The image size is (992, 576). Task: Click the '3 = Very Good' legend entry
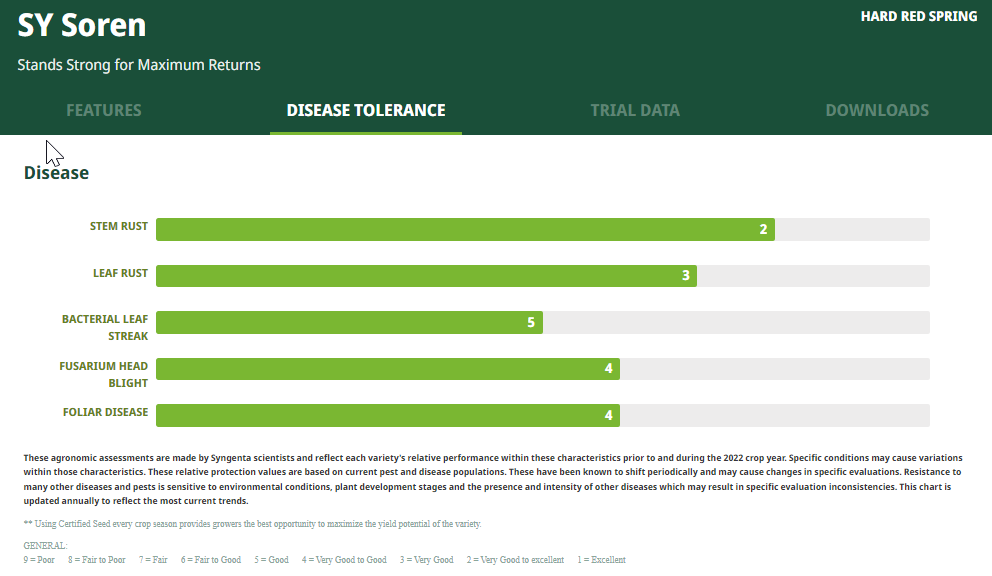click(426, 560)
